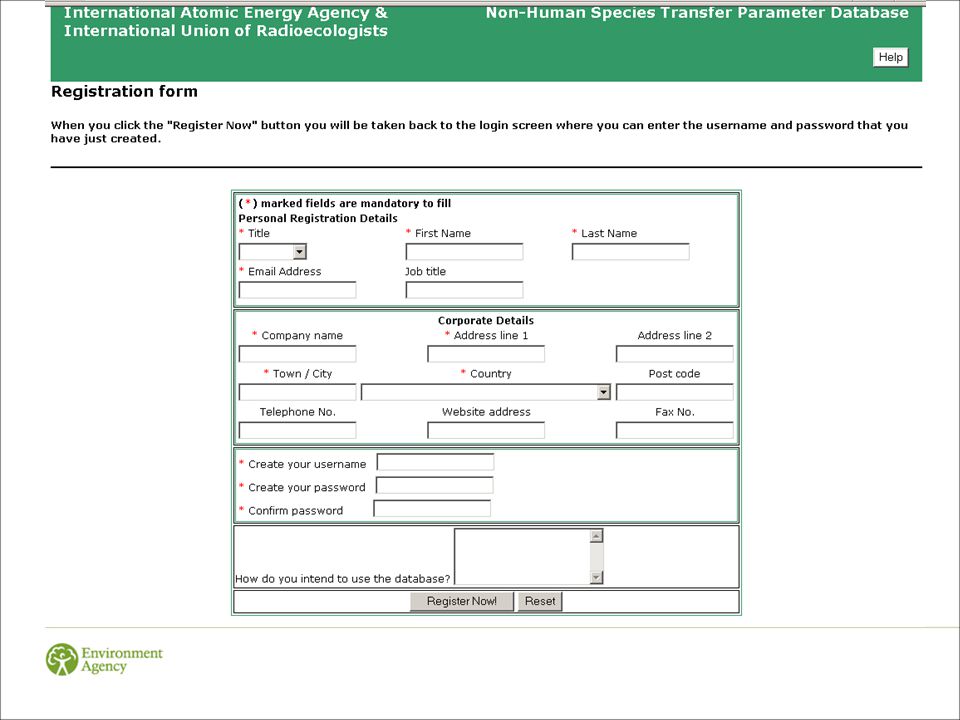This screenshot has height=720, width=960.
Task: Click the Corporate Details heading
Action: click(x=486, y=320)
